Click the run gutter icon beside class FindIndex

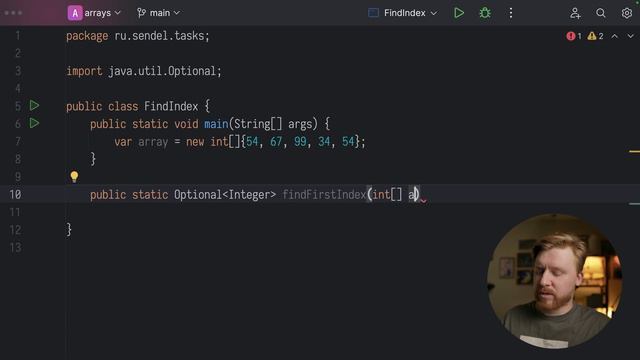click(34, 106)
